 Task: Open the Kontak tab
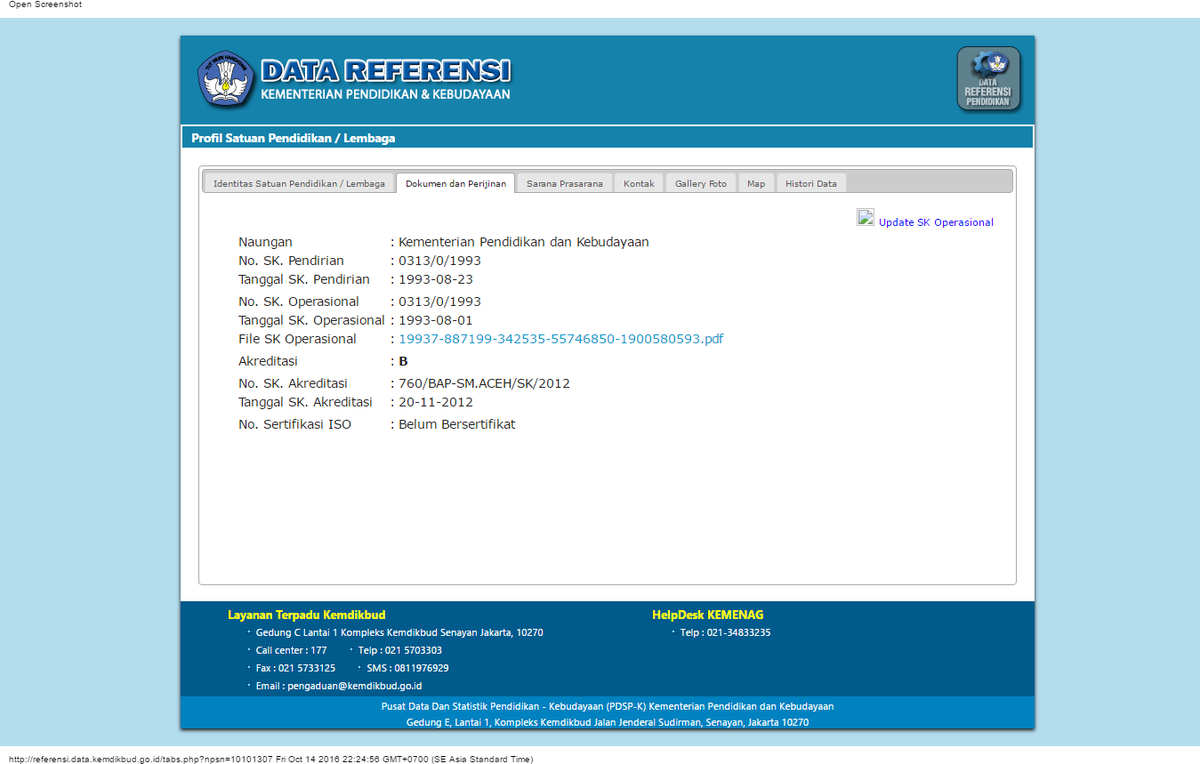point(638,183)
